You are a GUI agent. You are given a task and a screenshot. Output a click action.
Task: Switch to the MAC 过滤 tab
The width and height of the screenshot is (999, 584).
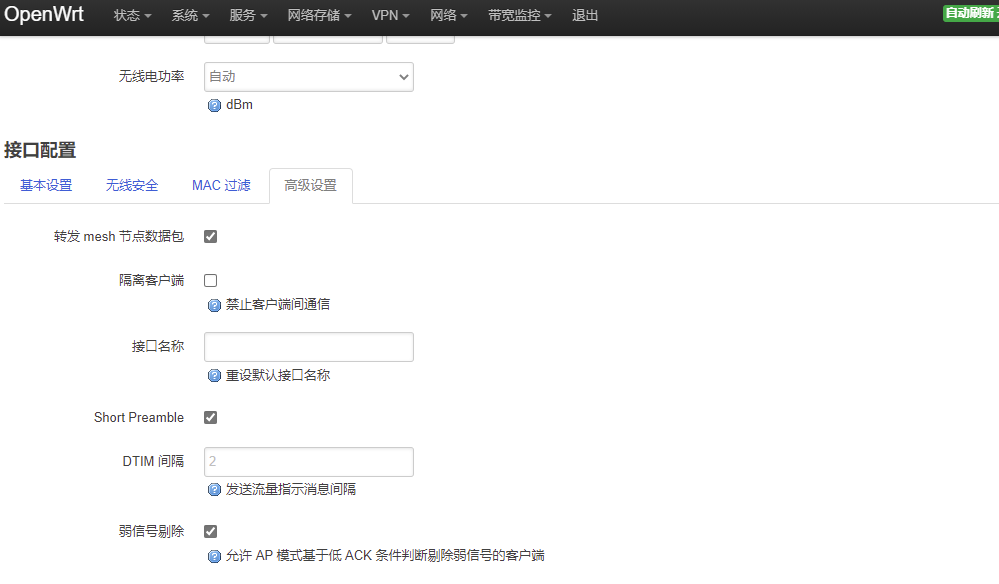(221, 185)
